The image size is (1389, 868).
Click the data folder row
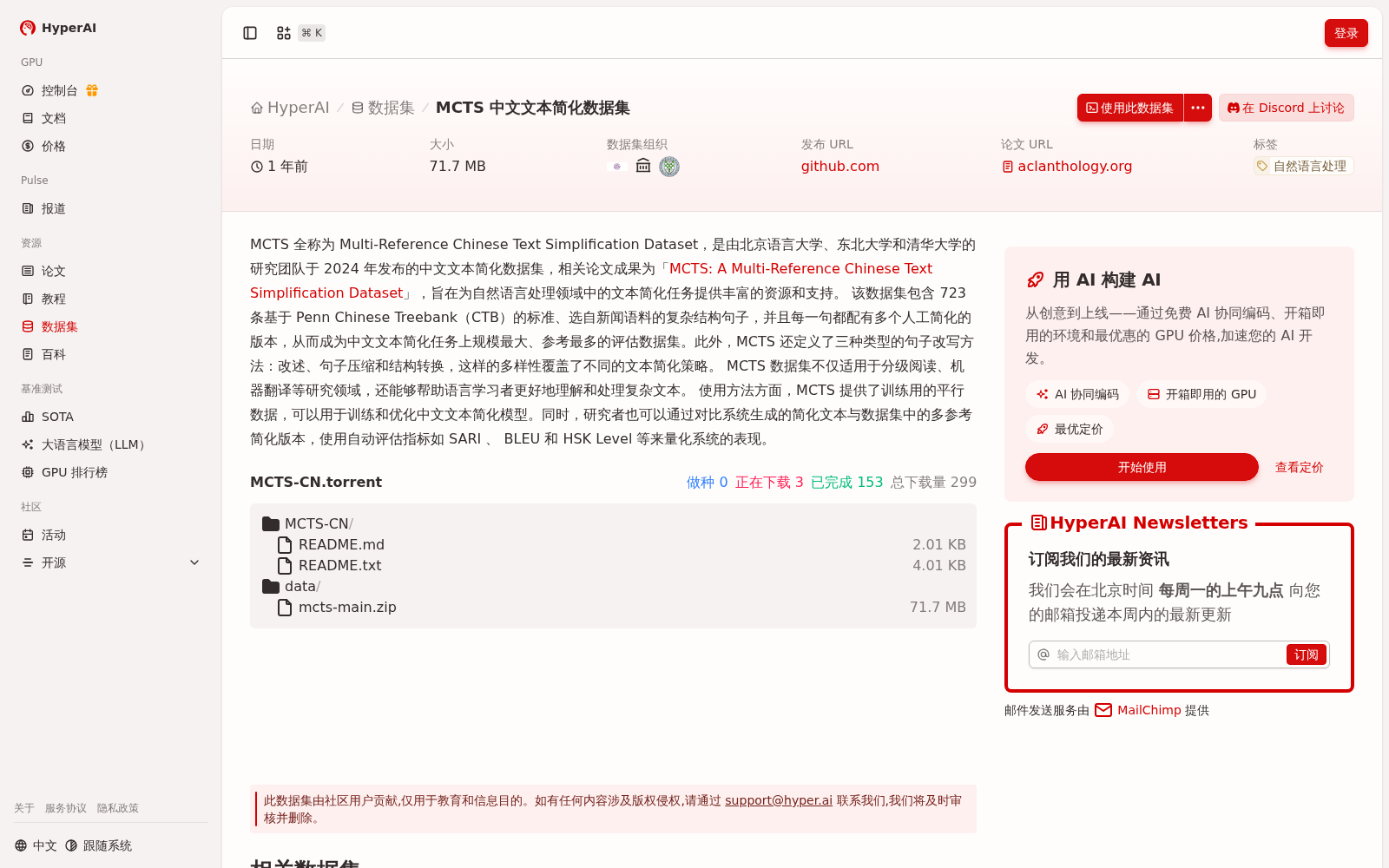613,586
